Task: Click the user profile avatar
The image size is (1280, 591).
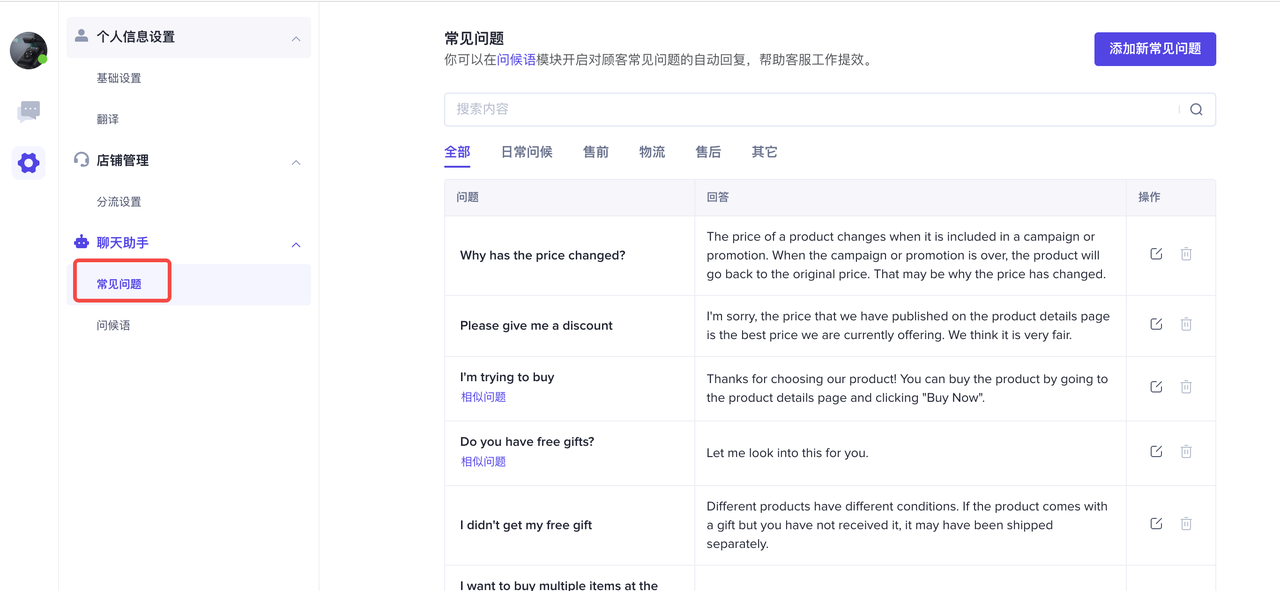Action: coord(29,51)
